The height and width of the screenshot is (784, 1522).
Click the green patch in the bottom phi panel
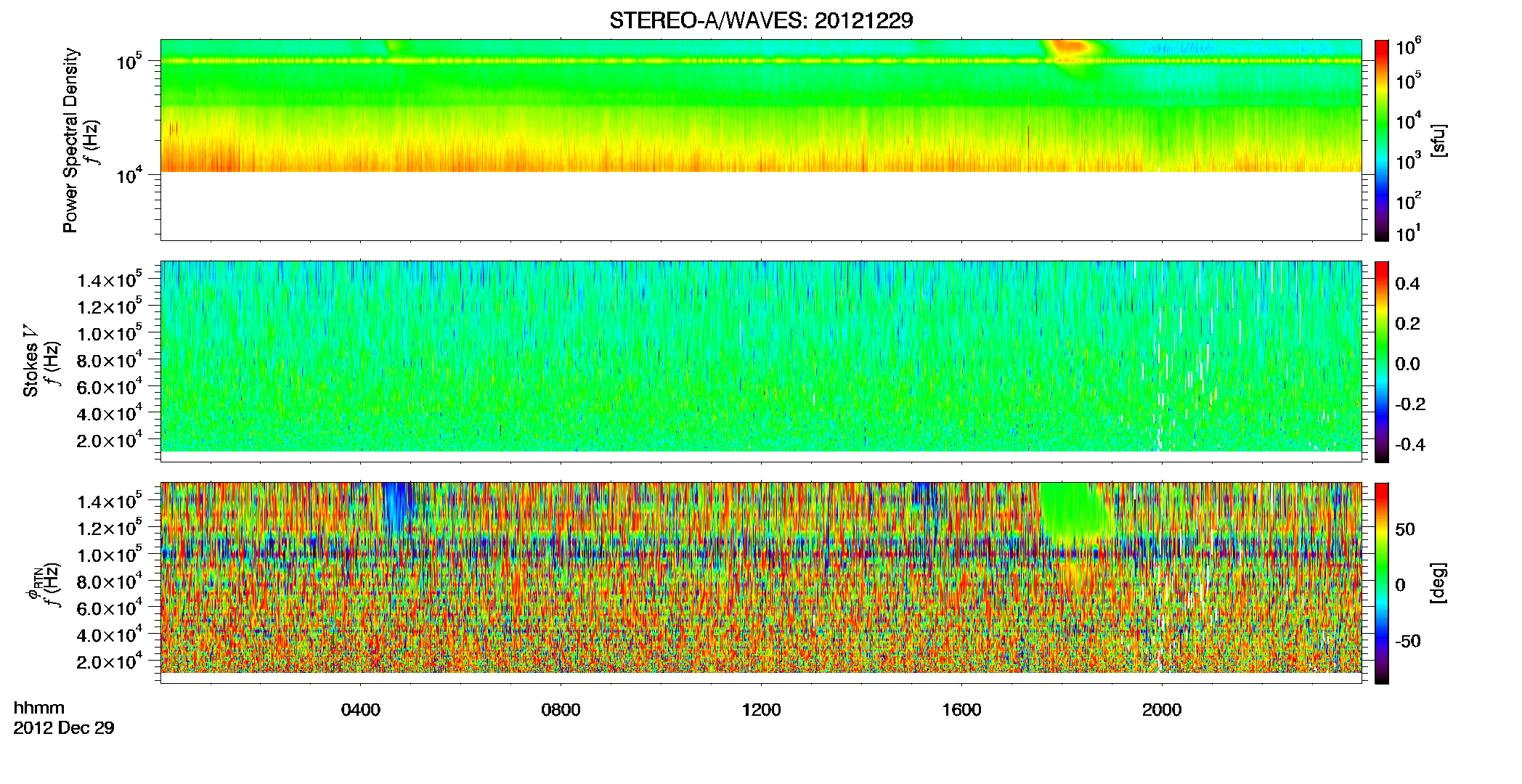(x=1076, y=512)
